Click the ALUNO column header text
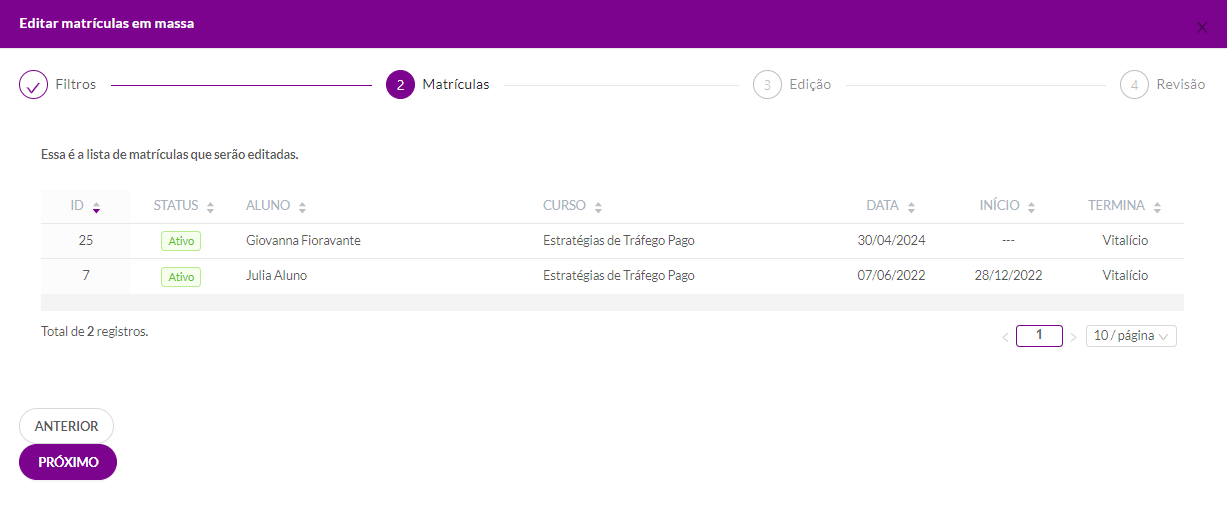Viewport: 1227px width, 516px height. tap(268, 206)
